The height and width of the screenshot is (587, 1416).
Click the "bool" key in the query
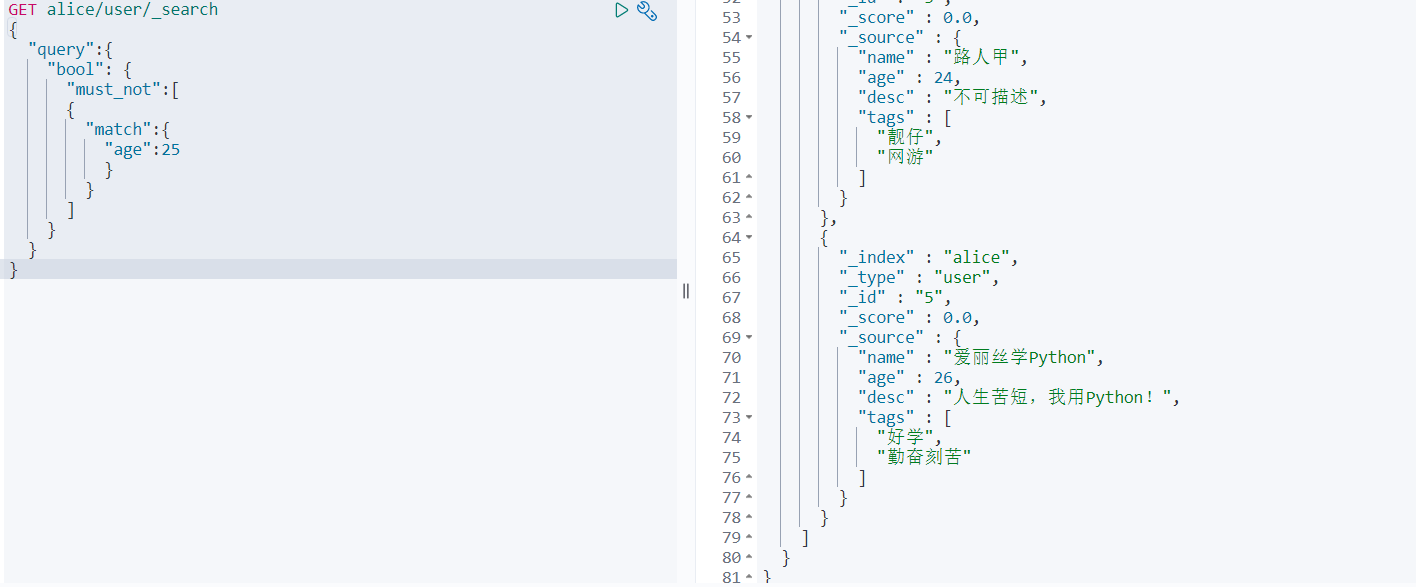click(75, 70)
